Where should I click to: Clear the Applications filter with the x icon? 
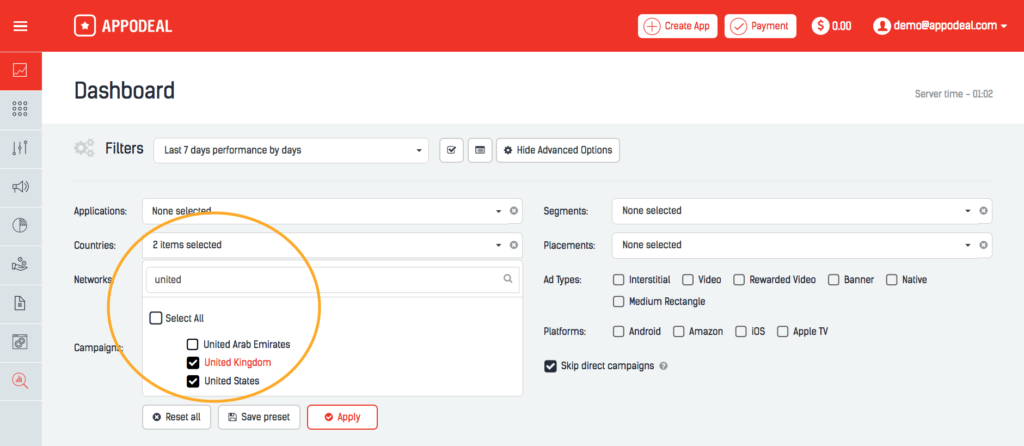514,211
